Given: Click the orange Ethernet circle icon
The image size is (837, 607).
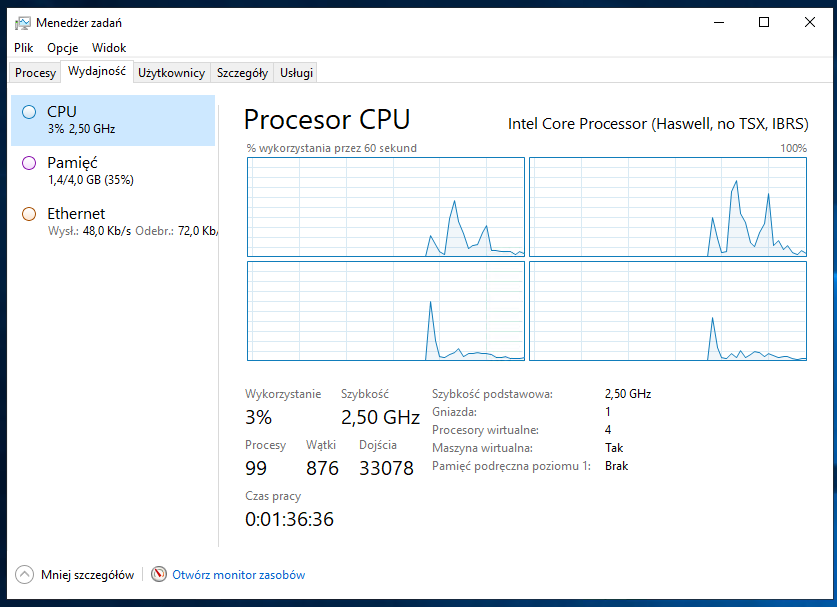Looking at the screenshot, I should 29,214.
